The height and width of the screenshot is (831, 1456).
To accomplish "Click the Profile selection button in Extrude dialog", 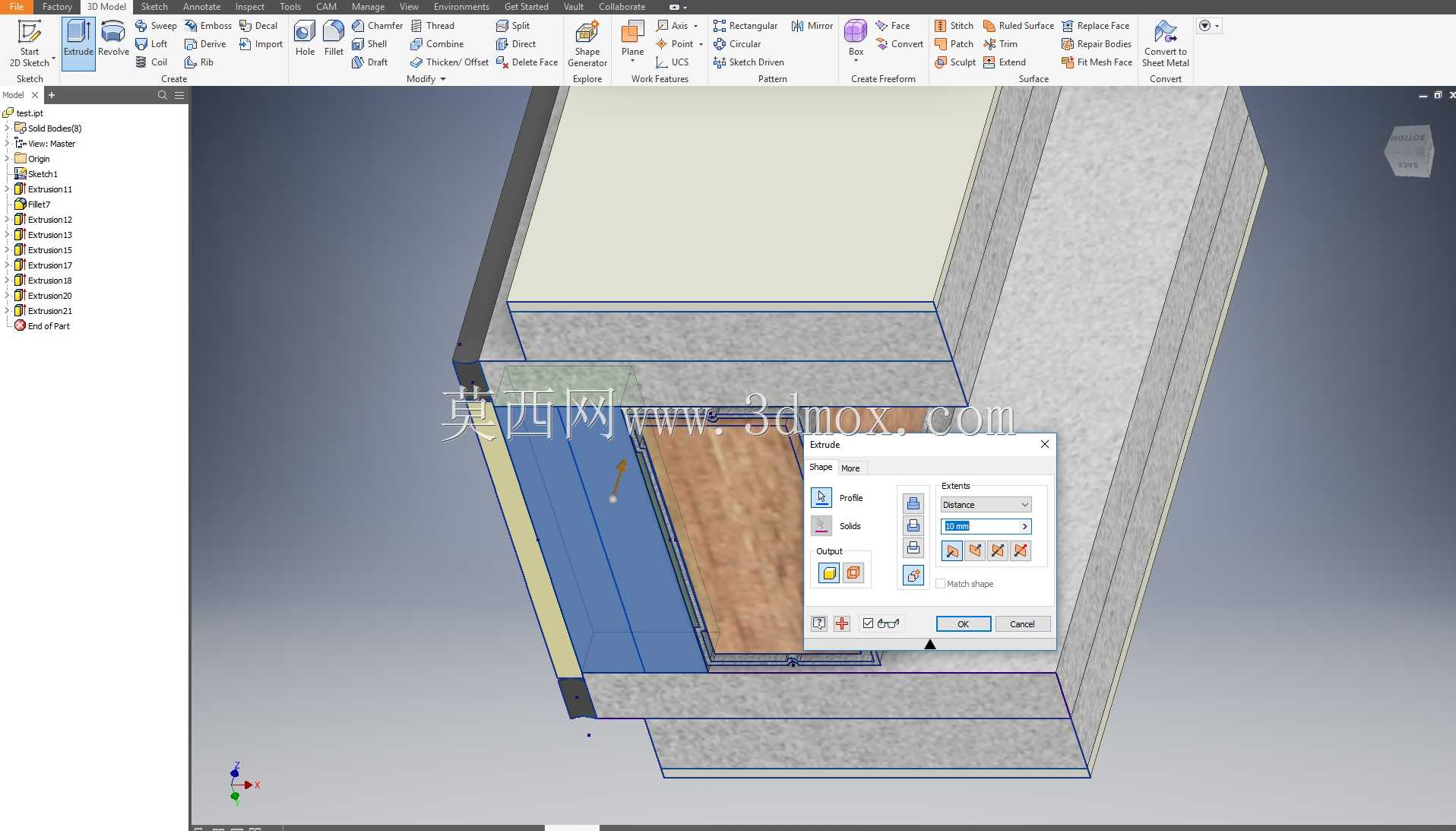I will (x=821, y=498).
